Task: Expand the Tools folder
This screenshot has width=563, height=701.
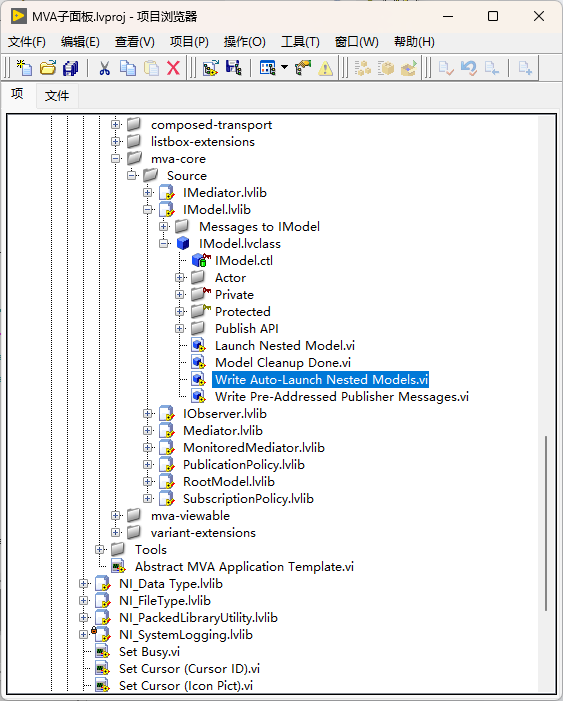Action: pos(99,549)
